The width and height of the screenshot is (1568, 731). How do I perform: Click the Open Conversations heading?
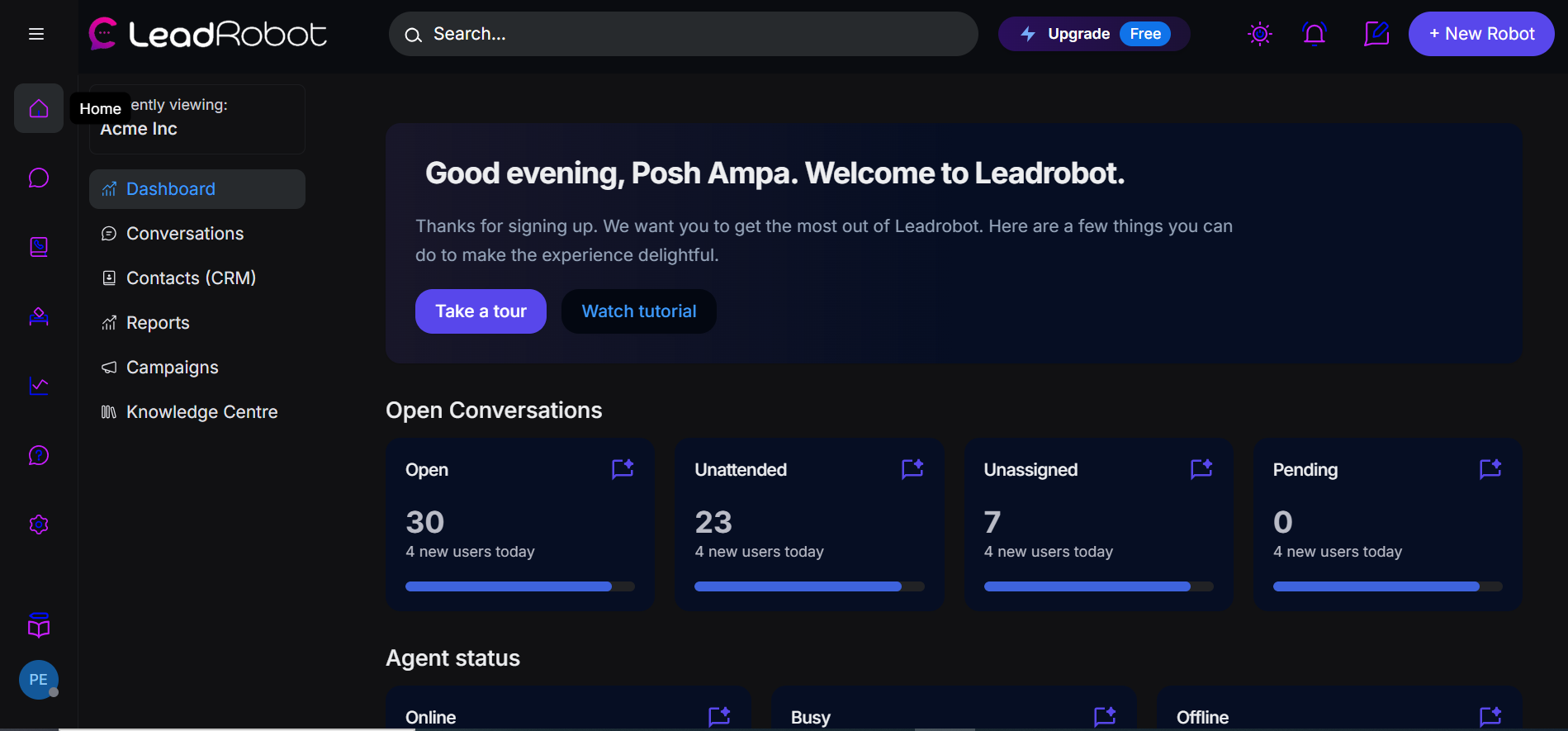pyautogui.click(x=494, y=411)
